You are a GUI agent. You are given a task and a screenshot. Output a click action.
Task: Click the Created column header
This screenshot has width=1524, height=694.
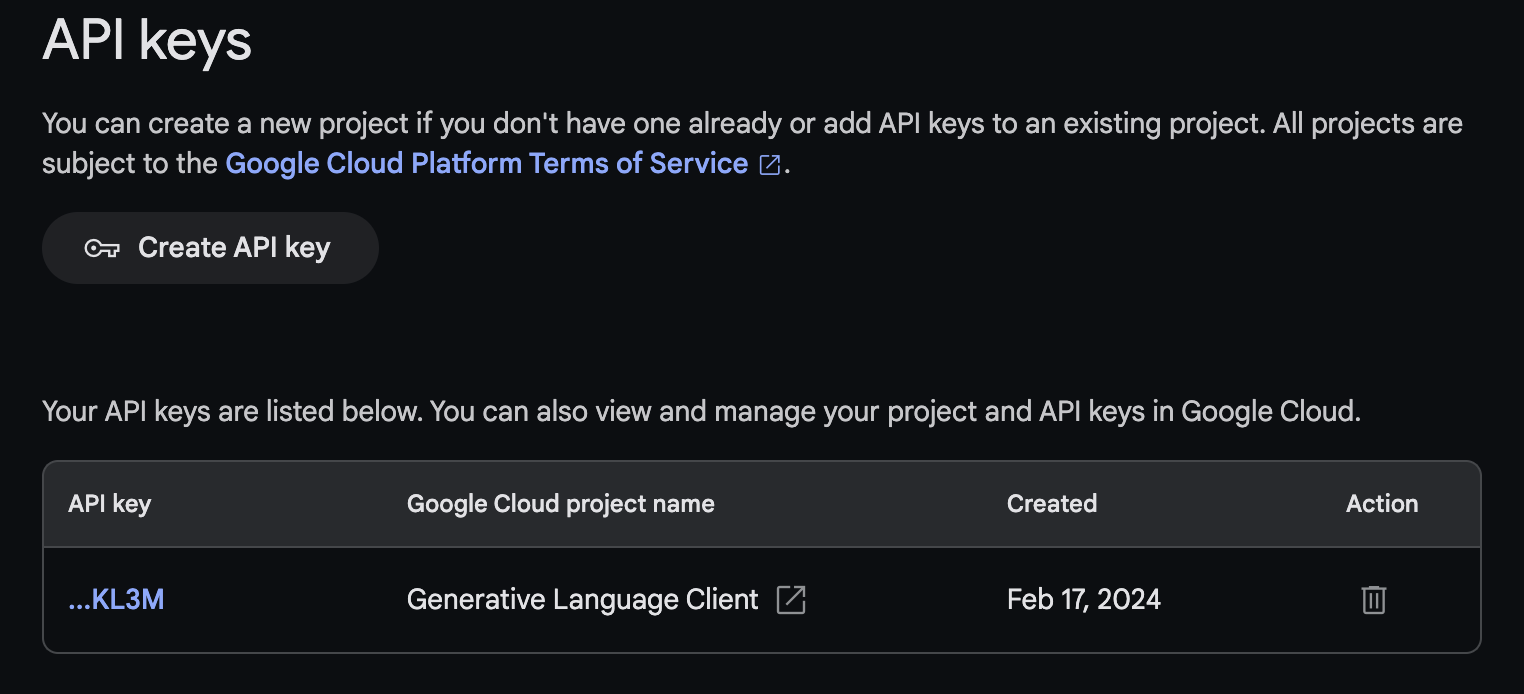[x=1051, y=504]
